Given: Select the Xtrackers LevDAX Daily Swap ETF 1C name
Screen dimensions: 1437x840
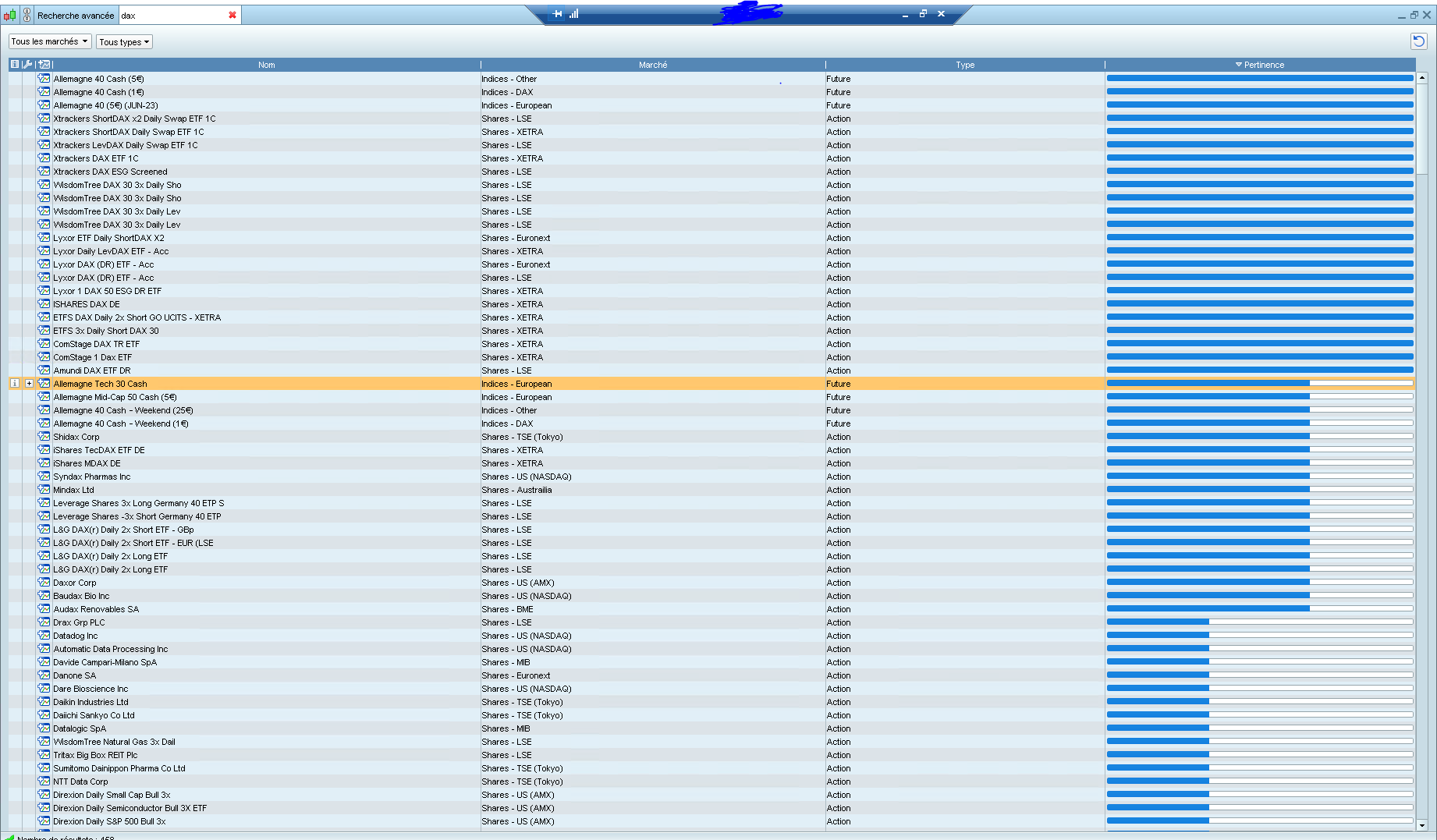Looking at the screenshot, I should 126,145.
